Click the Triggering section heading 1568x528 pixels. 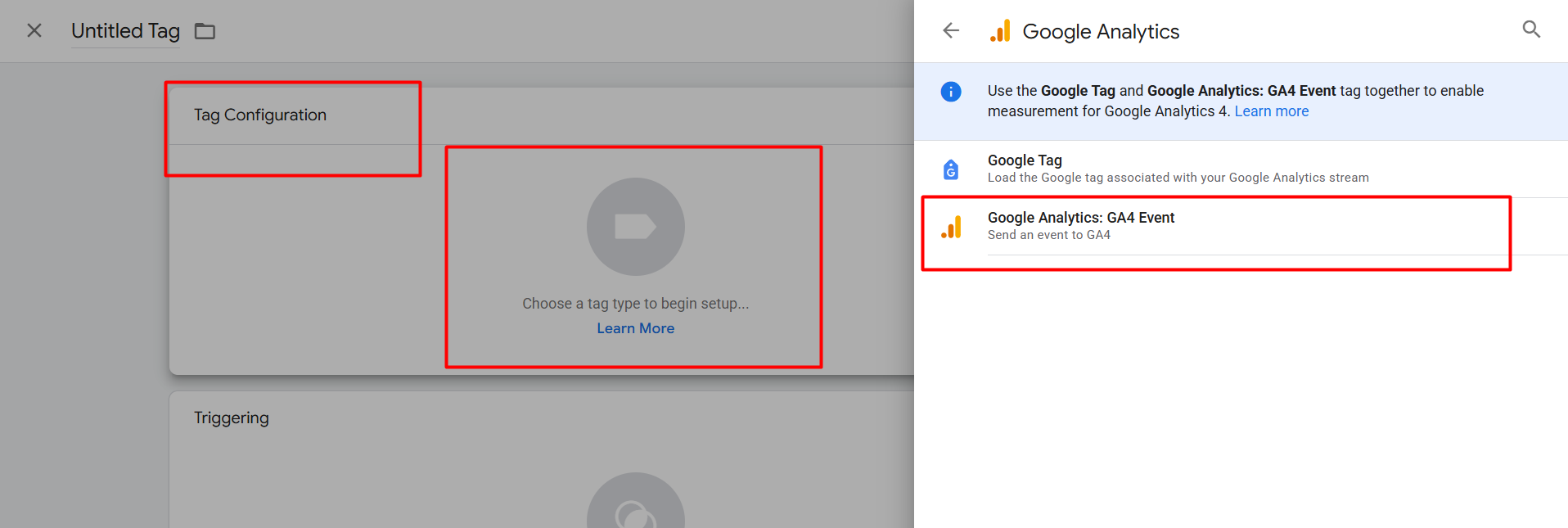pos(231,418)
